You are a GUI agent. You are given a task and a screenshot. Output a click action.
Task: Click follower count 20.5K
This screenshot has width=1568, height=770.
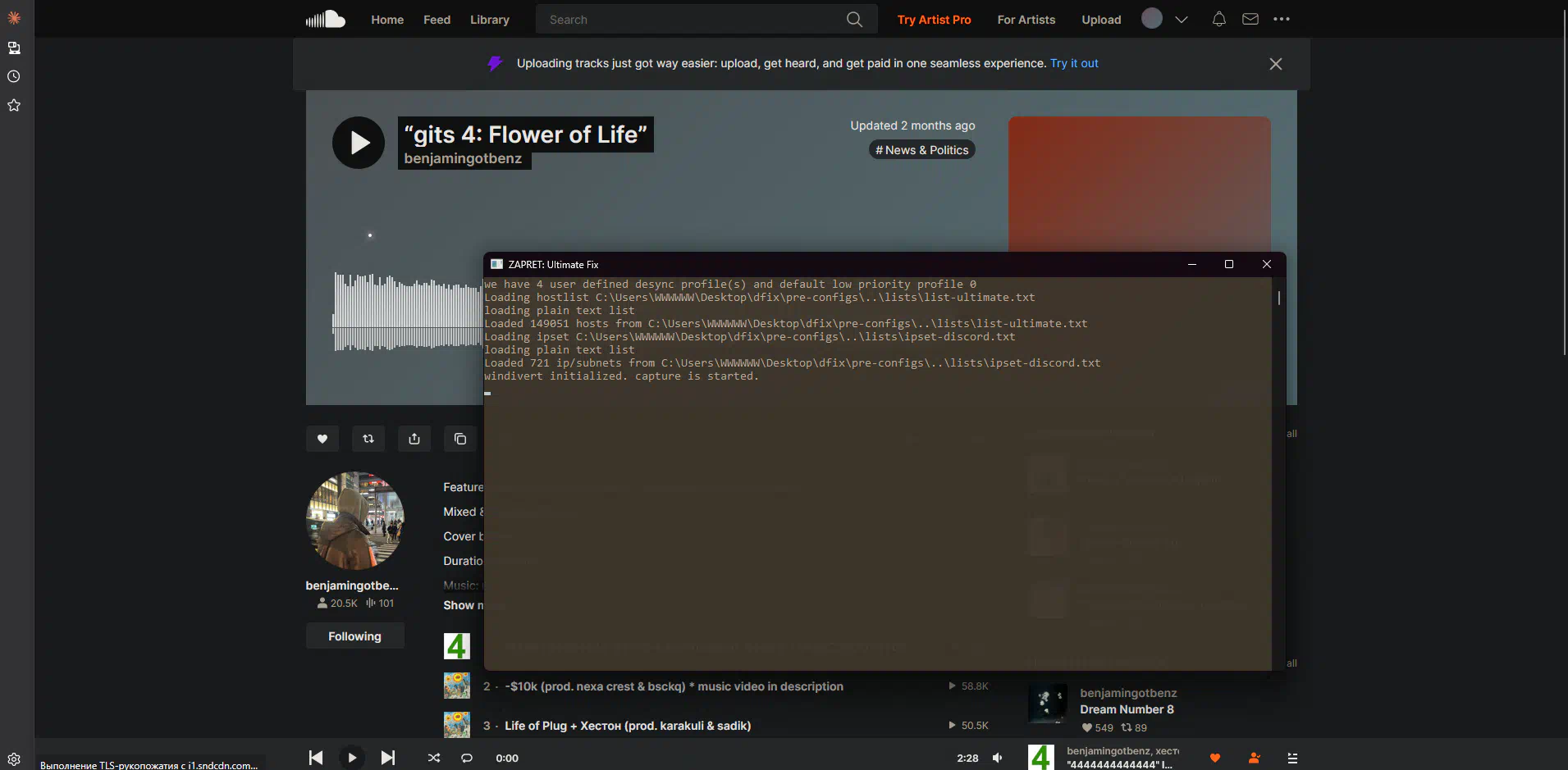pyautogui.click(x=337, y=603)
